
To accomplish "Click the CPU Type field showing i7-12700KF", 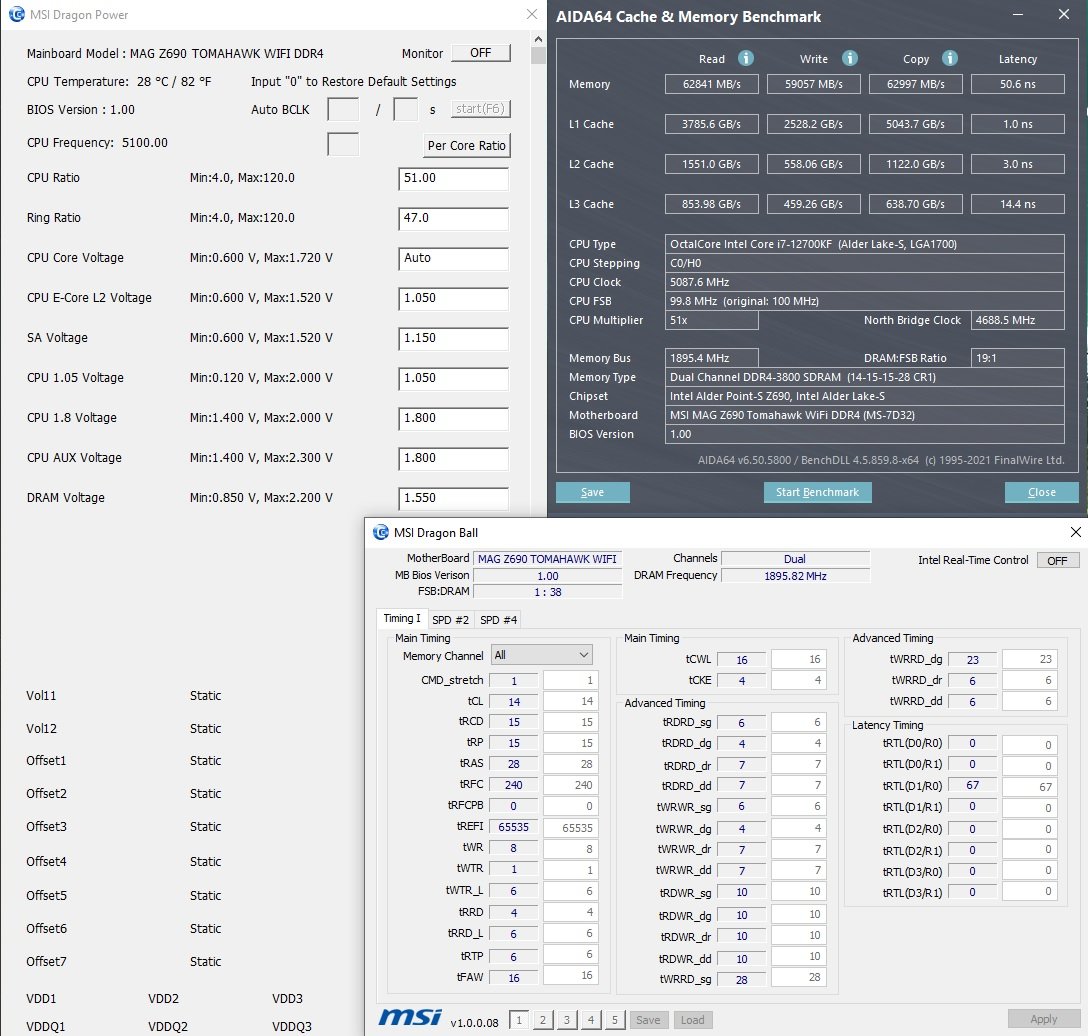I will [x=865, y=244].
